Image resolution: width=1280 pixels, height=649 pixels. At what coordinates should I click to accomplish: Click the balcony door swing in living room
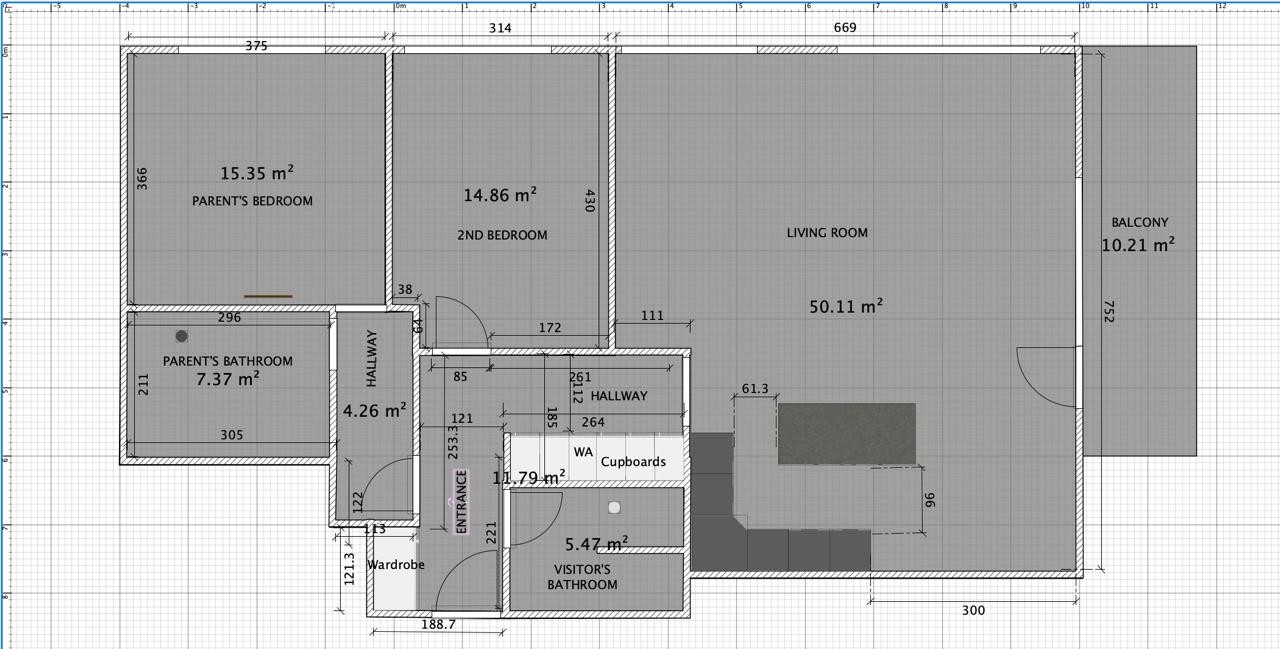pyautogui.click(x=1048, y=376)
